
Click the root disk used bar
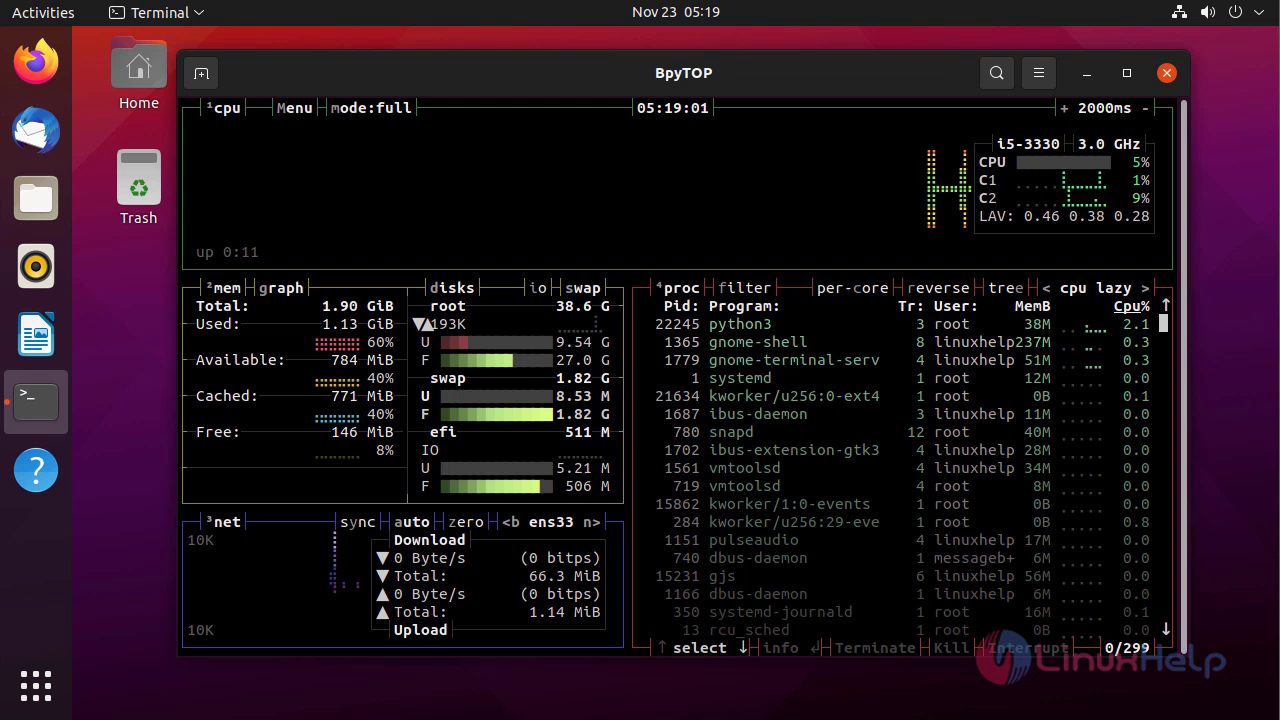tap(496, 342)
